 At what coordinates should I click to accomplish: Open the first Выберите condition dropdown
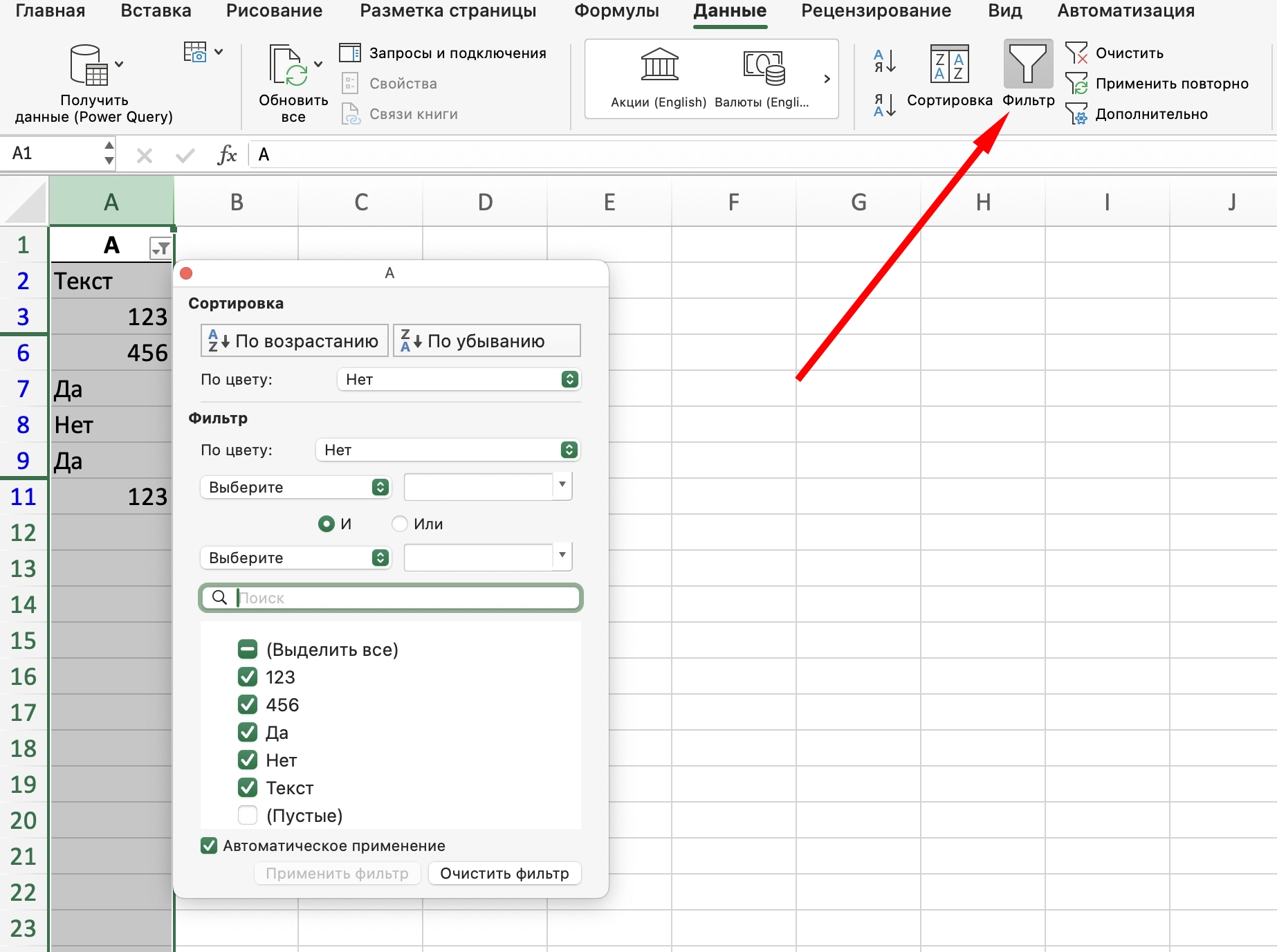click(x=295, y=487)
